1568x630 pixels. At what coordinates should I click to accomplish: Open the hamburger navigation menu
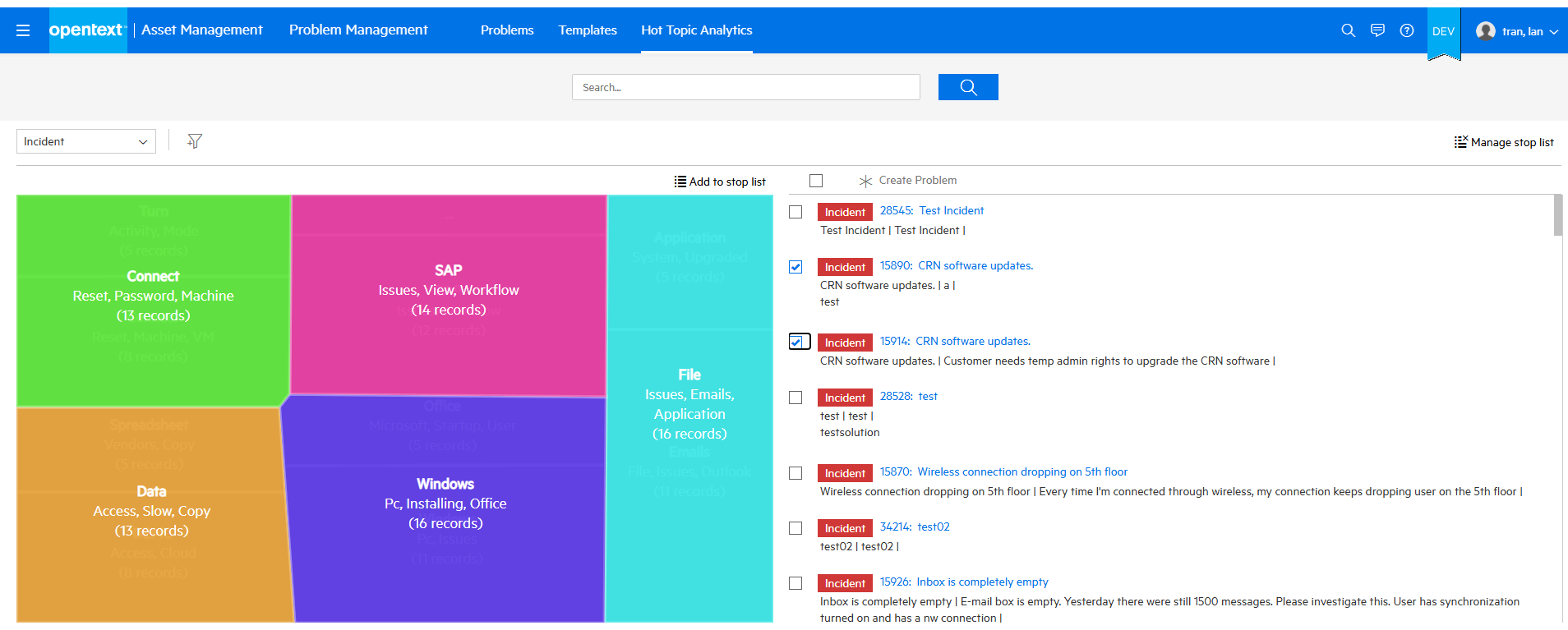point(23,30)
